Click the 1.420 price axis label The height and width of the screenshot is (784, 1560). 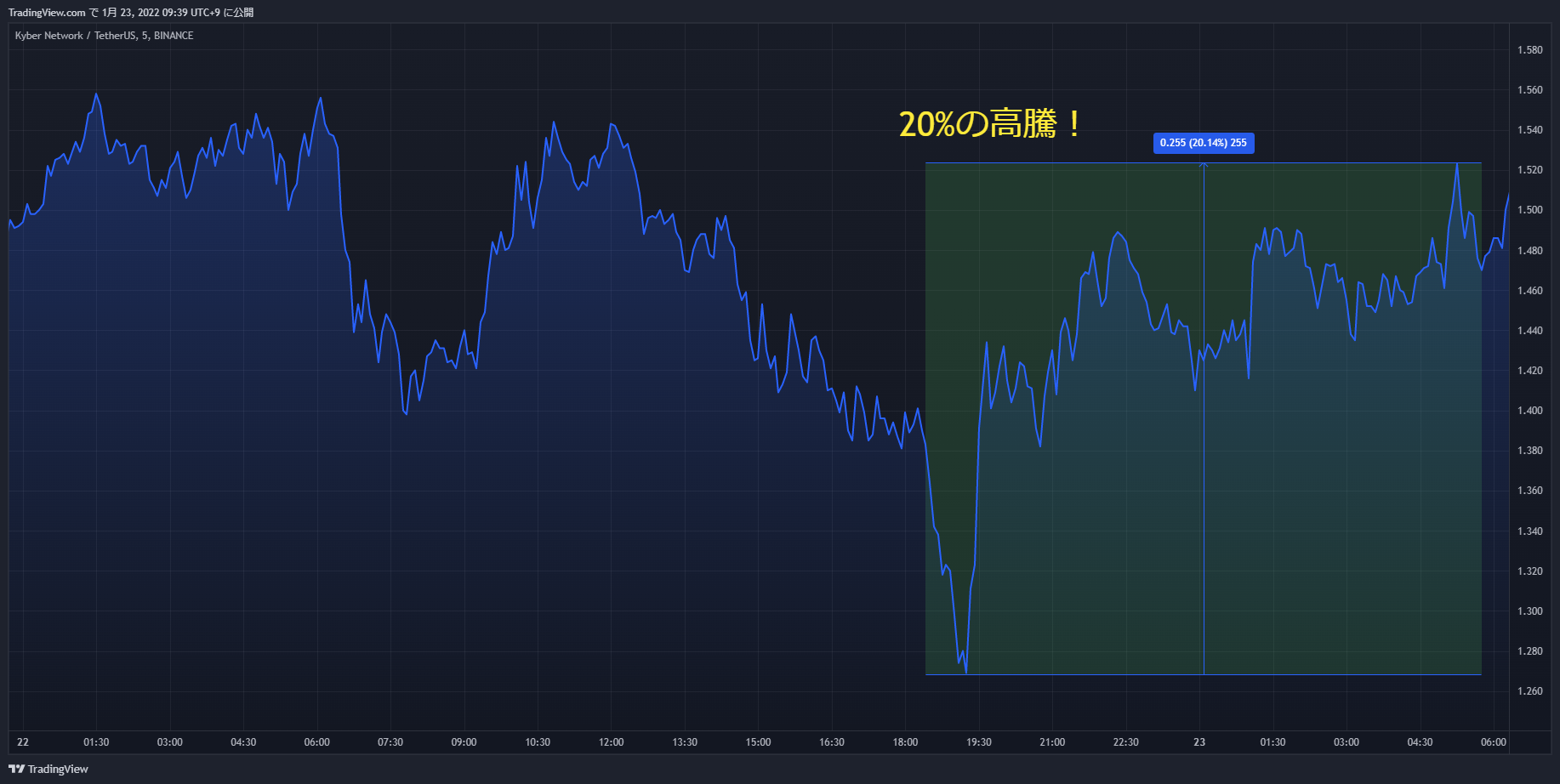1530,371
